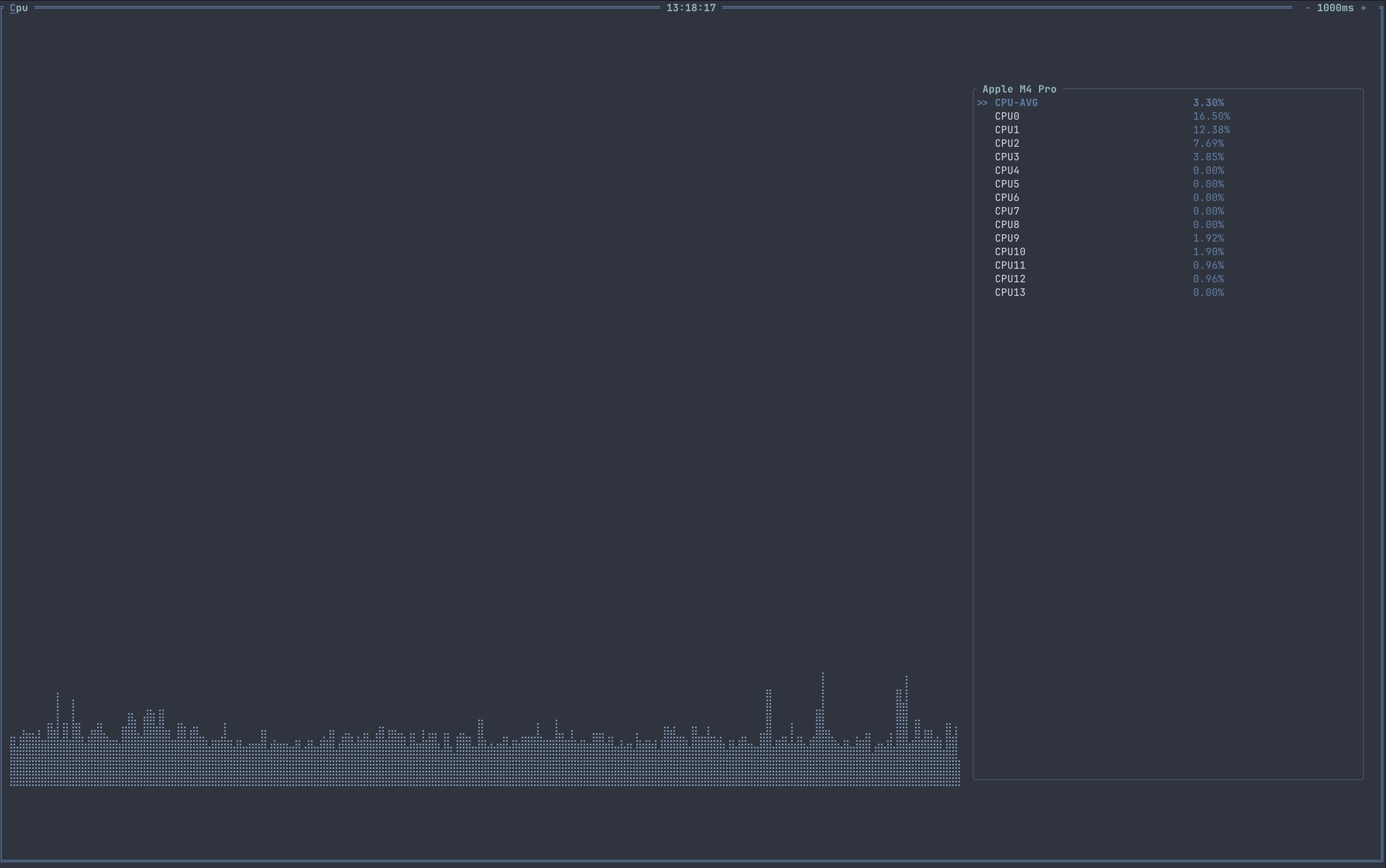Open the Cpu options menu
1386x868 pixels.
pos(18,8)
